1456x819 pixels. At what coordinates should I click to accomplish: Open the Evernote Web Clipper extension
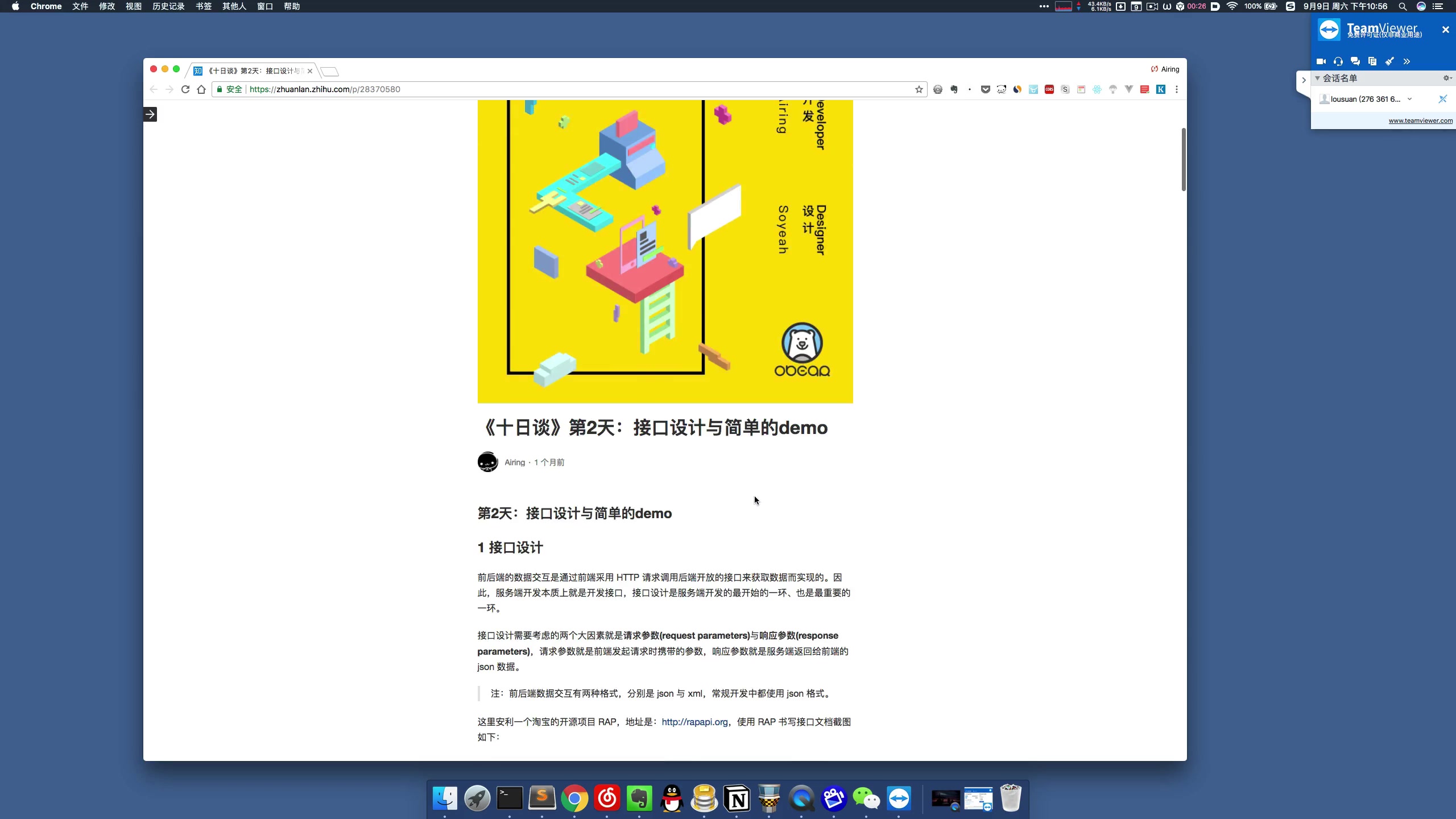[954, 89]
